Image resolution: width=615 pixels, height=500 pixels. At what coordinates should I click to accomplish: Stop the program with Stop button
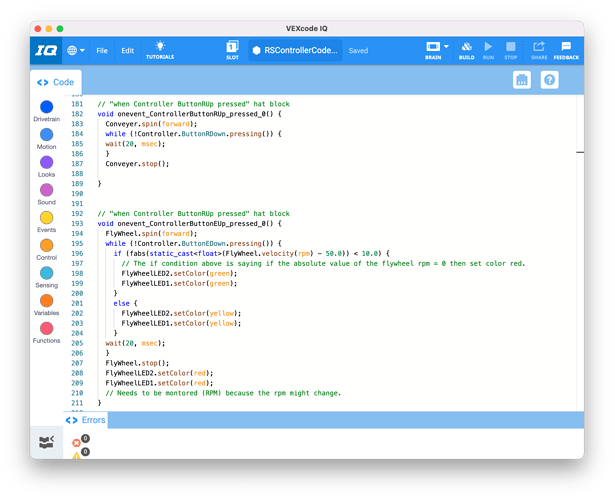tap(511, 50)
